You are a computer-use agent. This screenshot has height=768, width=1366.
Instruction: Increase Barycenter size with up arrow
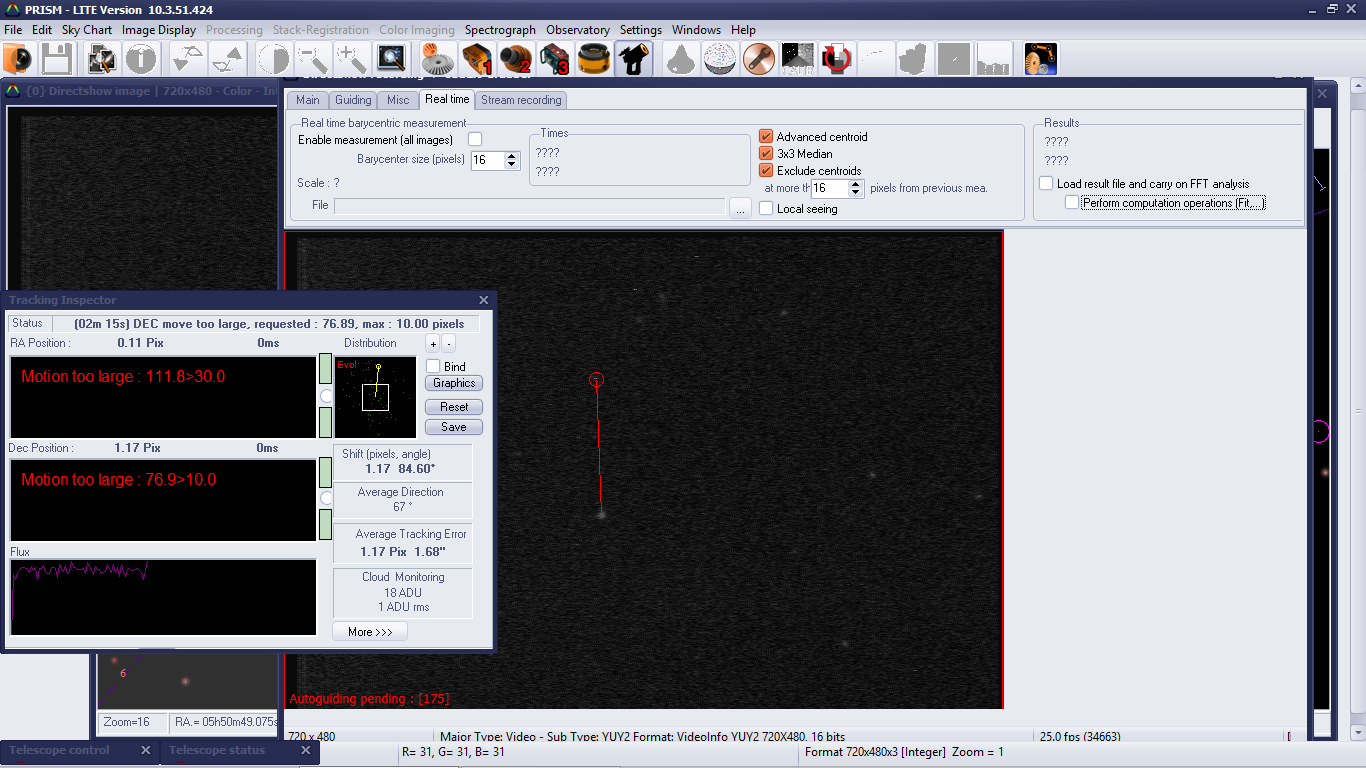click(513, 156)
